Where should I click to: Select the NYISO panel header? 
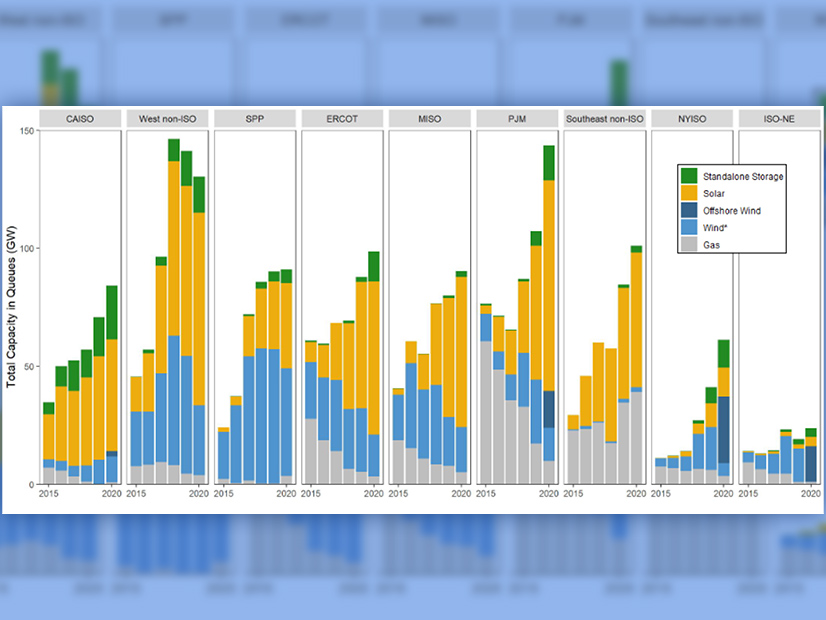coord(690,118)
